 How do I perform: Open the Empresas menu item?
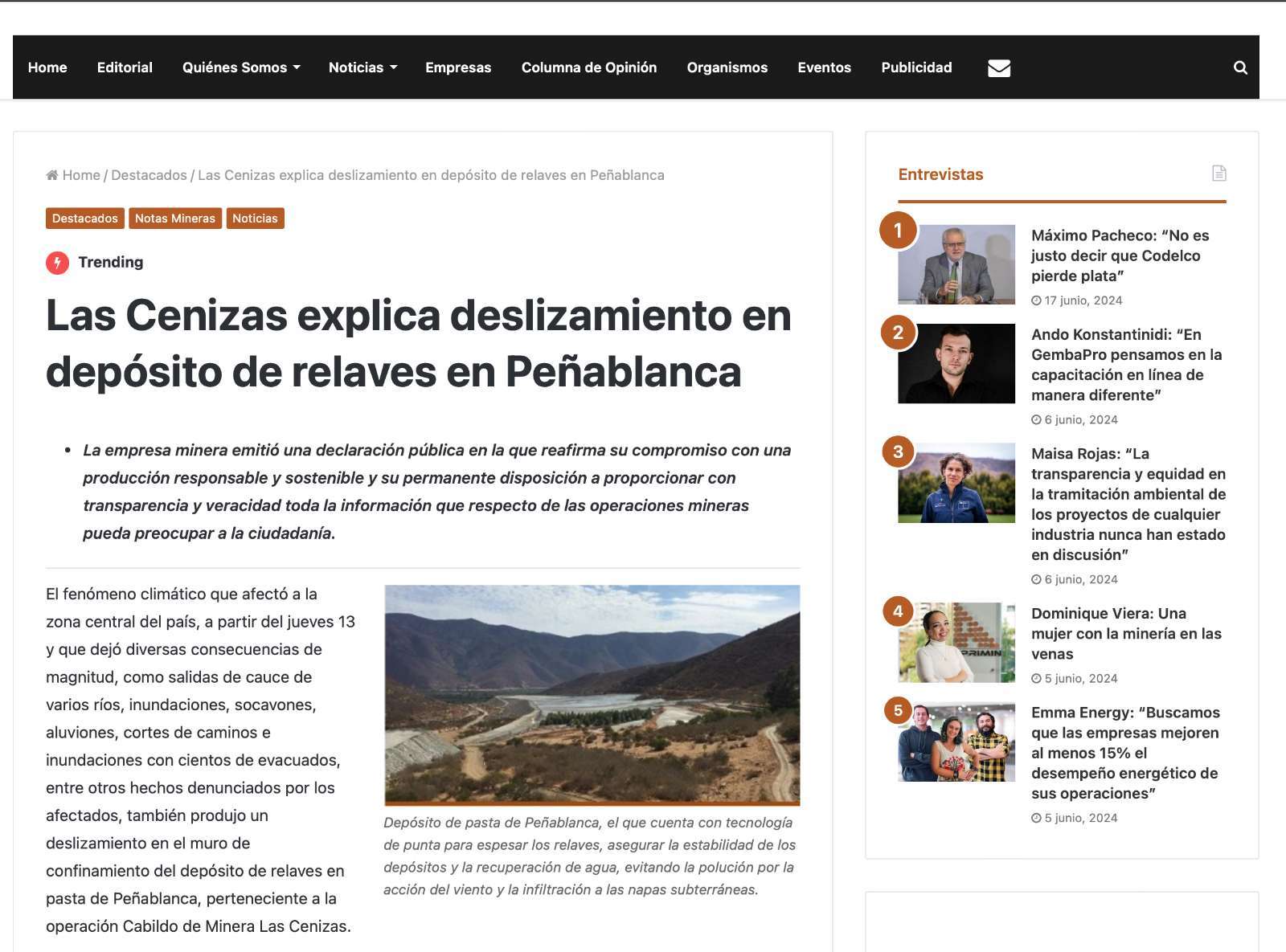point(458,67)
